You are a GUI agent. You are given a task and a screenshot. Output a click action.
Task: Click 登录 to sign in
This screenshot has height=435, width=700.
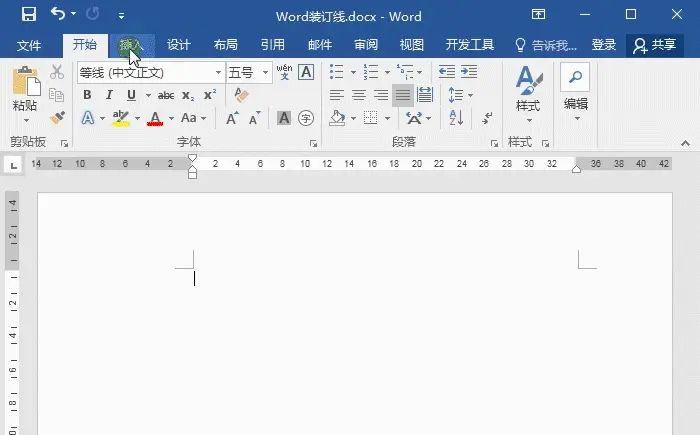point(604,45)
